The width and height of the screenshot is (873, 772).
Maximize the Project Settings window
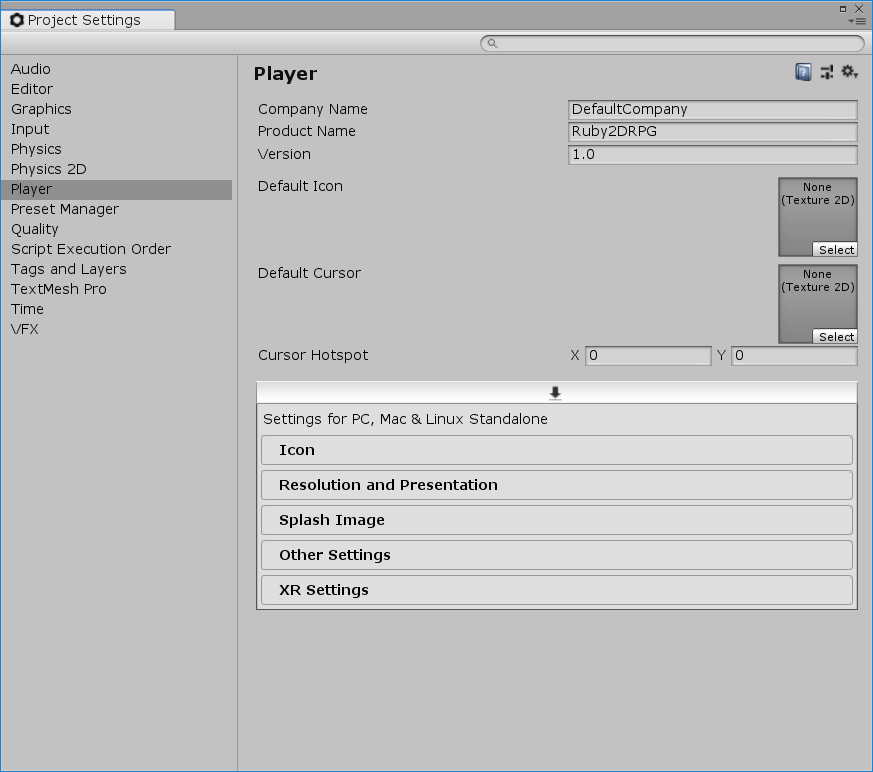coord(844,7)
